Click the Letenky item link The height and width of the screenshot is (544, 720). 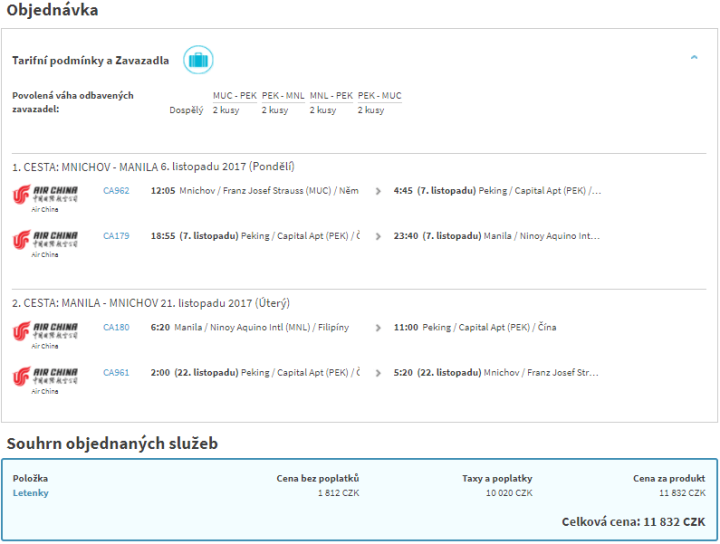(x=30, y=493)
